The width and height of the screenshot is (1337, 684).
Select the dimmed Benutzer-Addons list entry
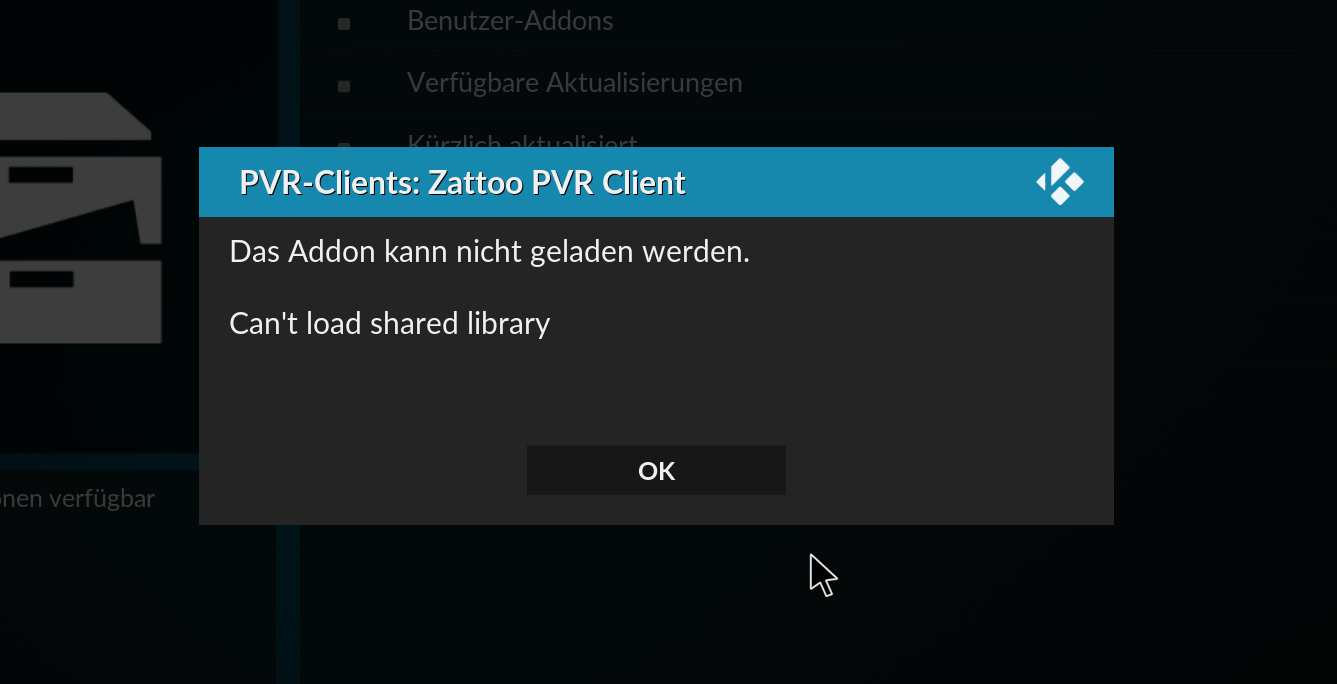pyautogui.click(x=510, y=20)
